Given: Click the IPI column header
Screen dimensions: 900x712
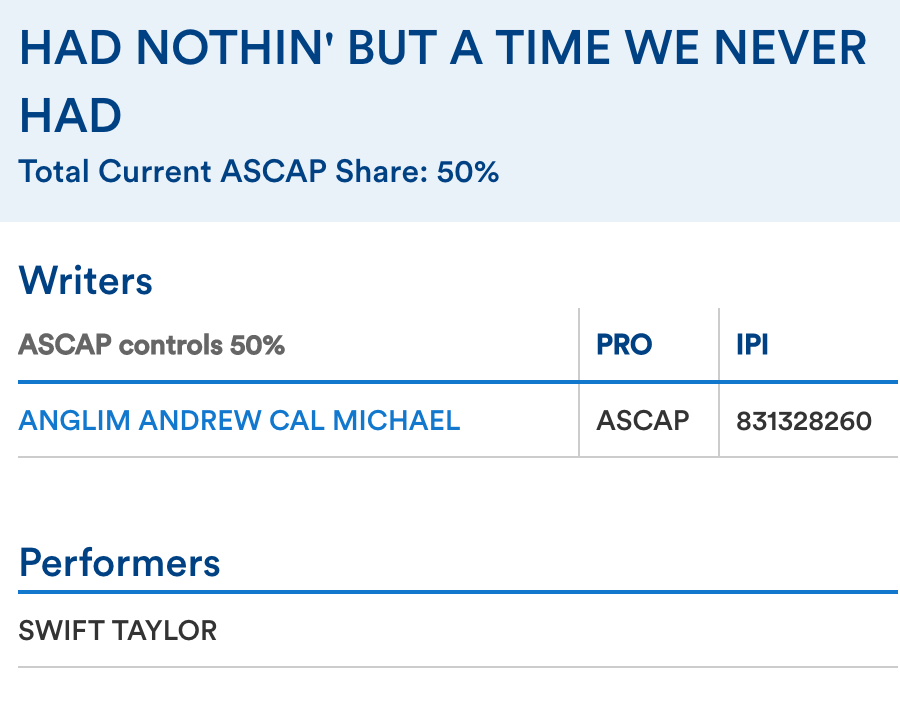Looking at the screenshot, I should (x=752, y=346).
